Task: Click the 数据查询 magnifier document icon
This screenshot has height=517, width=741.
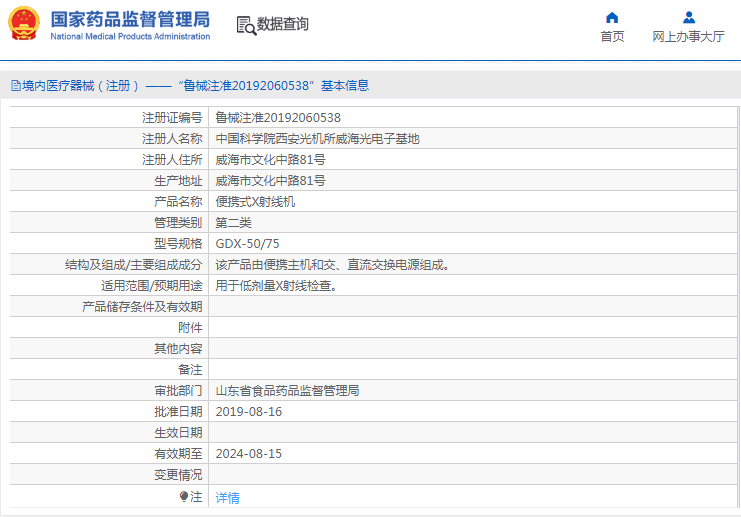Action: point(245,25)
